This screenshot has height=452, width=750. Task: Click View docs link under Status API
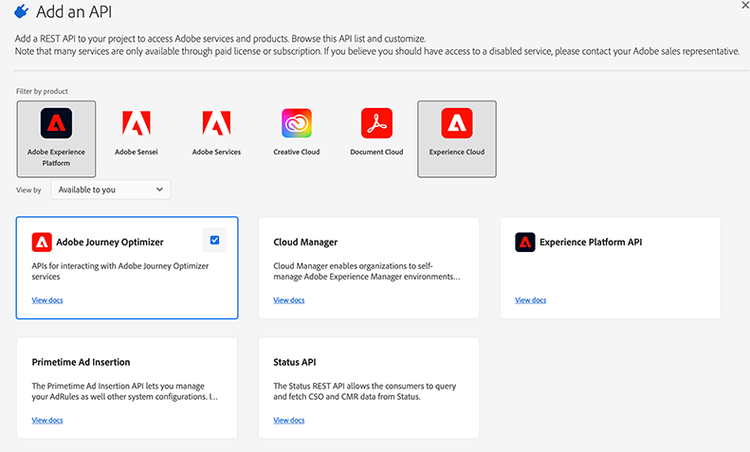tap(289, 420)
